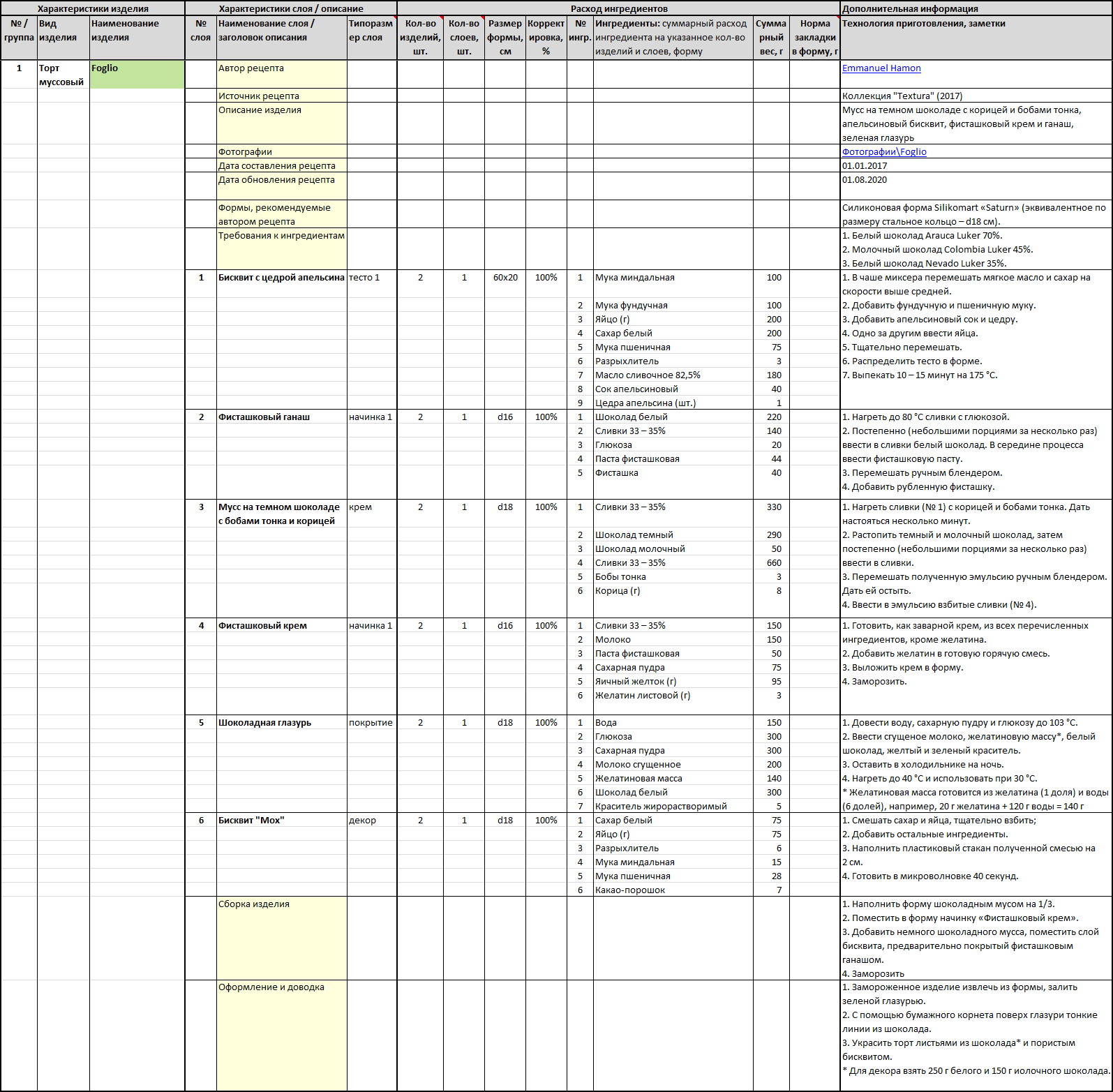Click the Норма закладки в форму header
The height and width of the screenshot is (1092, 1113).
pyautogui.click(x=815, y=38)
